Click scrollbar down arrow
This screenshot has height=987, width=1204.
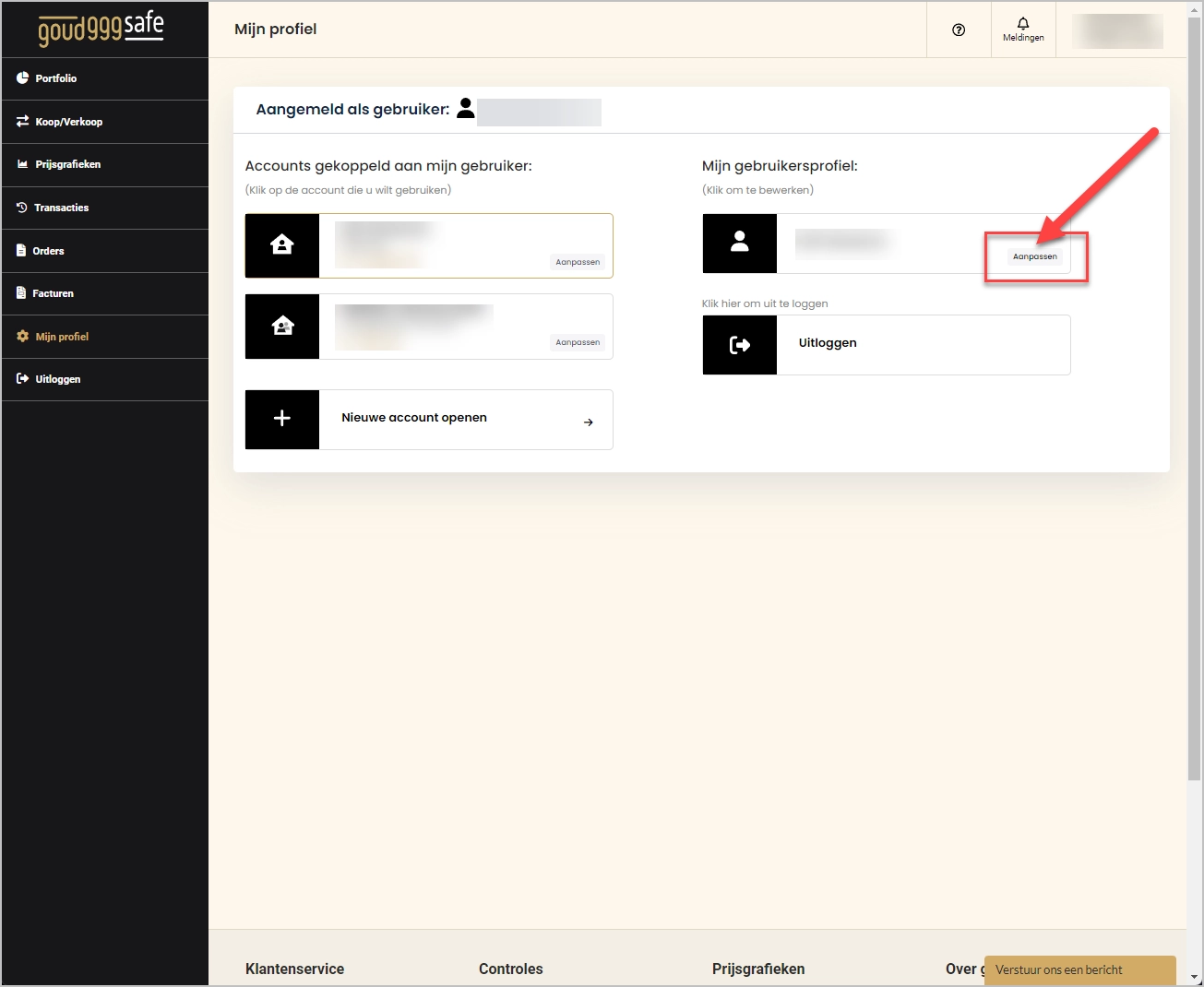pyautogui.click(x=1195, y=977)
